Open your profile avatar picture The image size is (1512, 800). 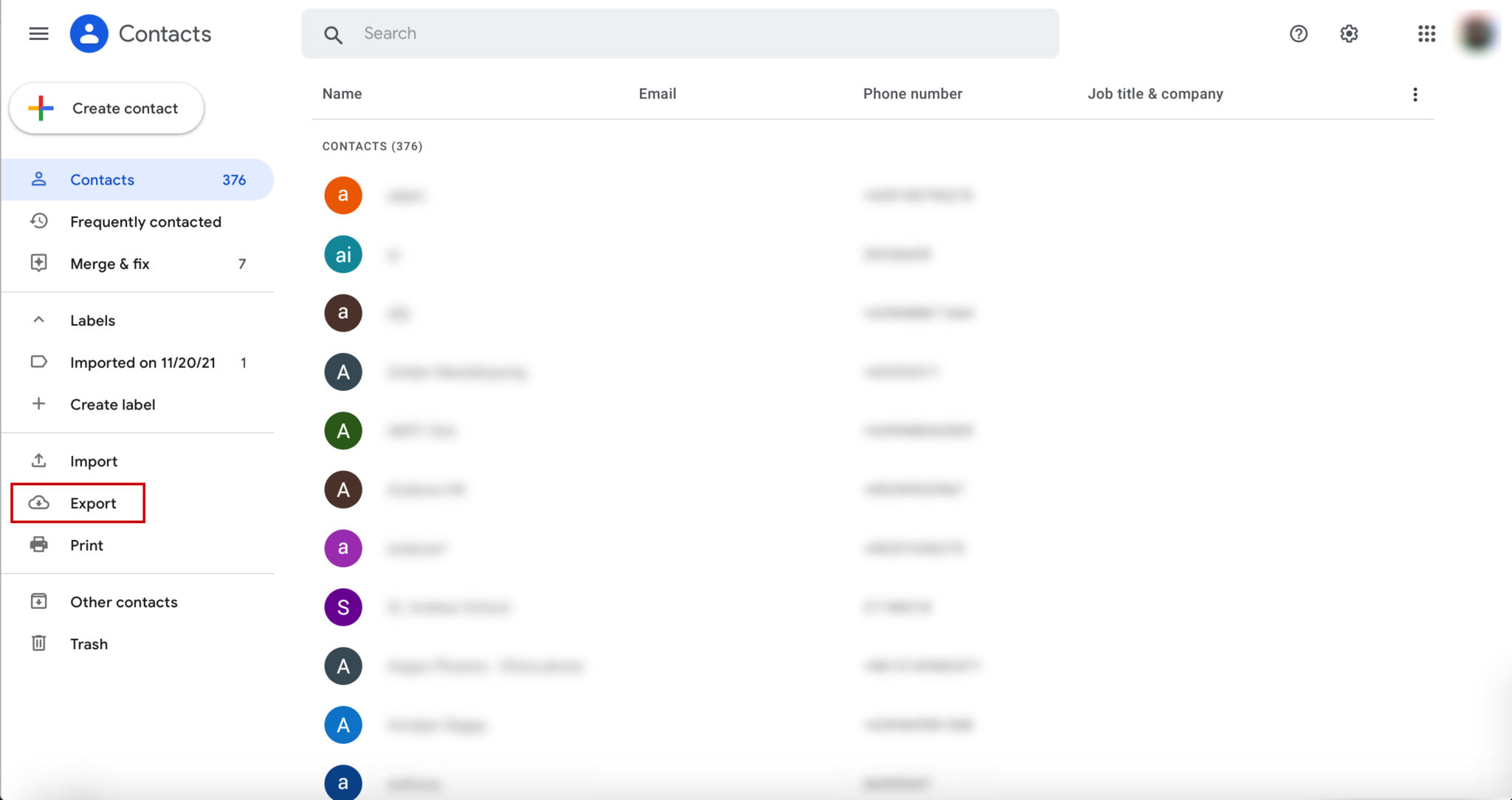(1477, 33)
